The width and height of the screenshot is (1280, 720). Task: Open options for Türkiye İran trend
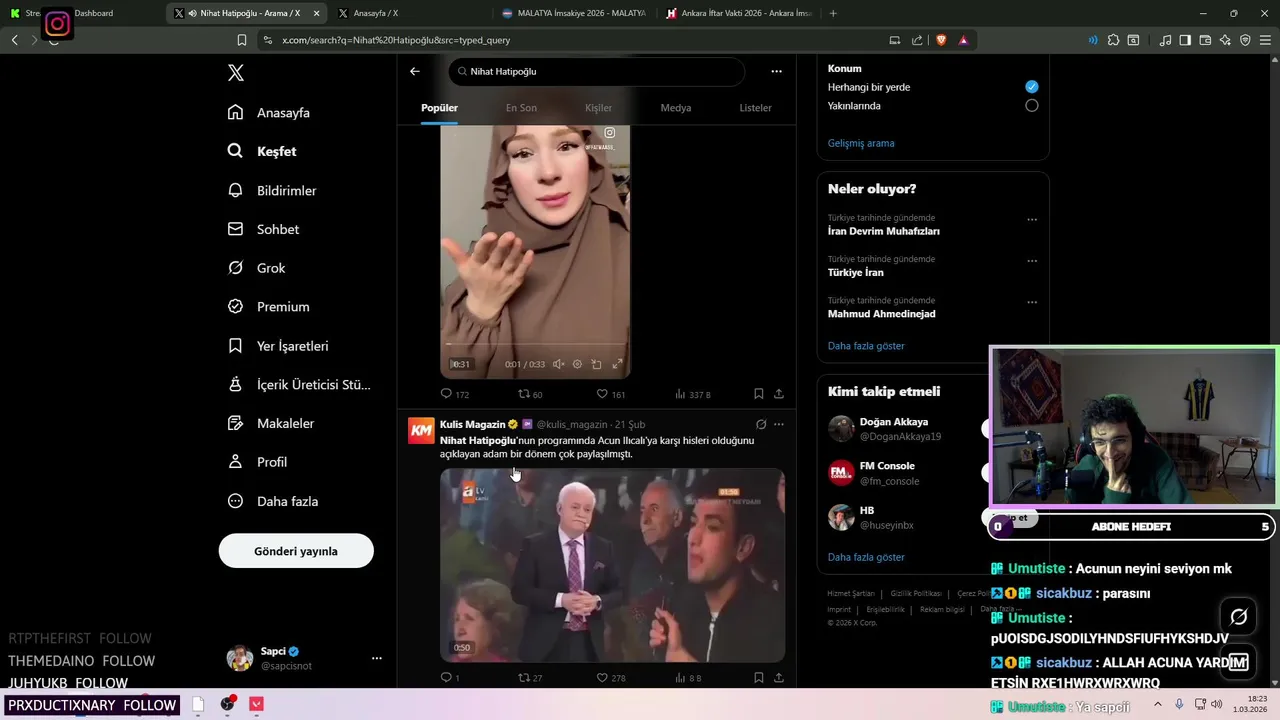click(1032, 261)
